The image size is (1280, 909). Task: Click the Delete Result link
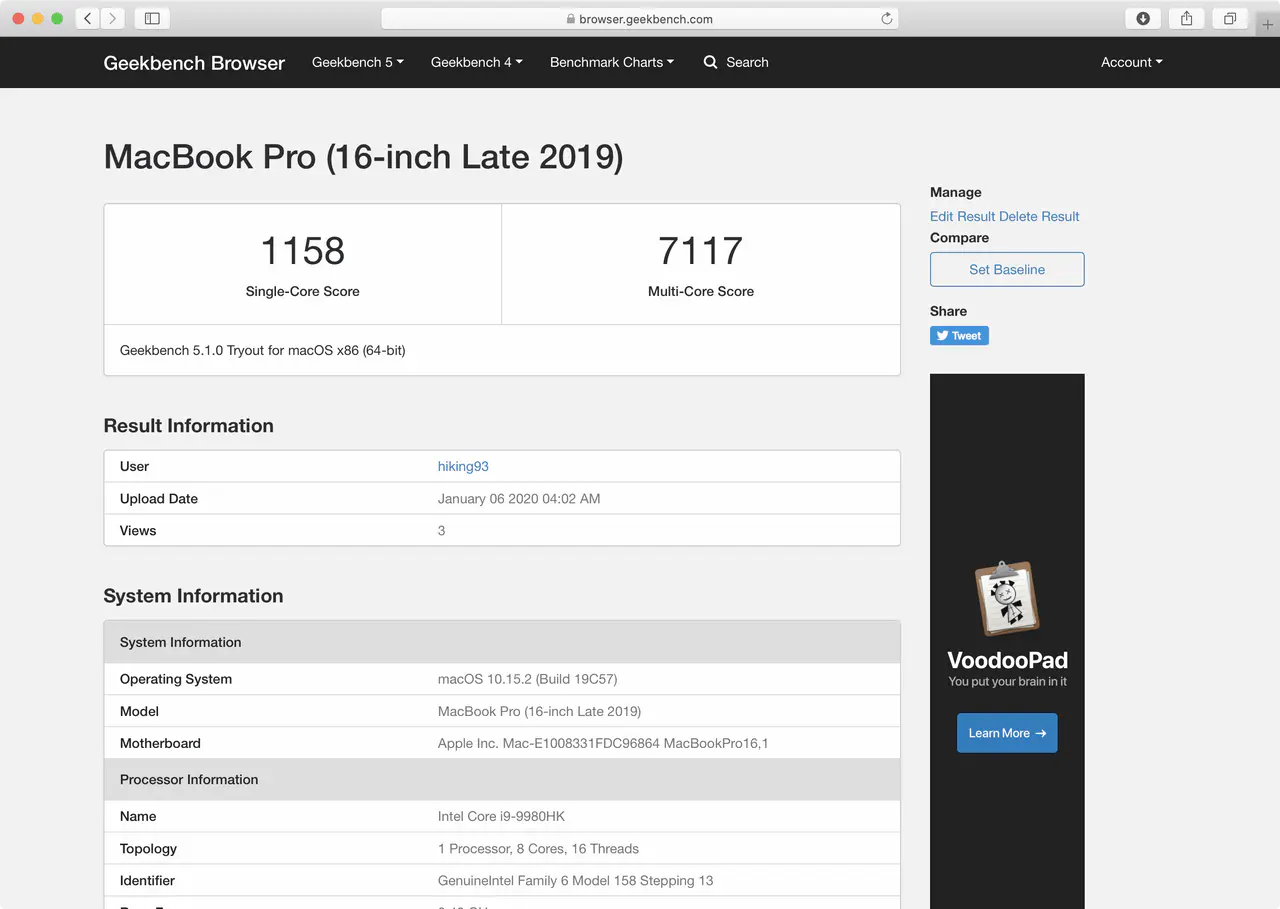tap(1040, 216)
